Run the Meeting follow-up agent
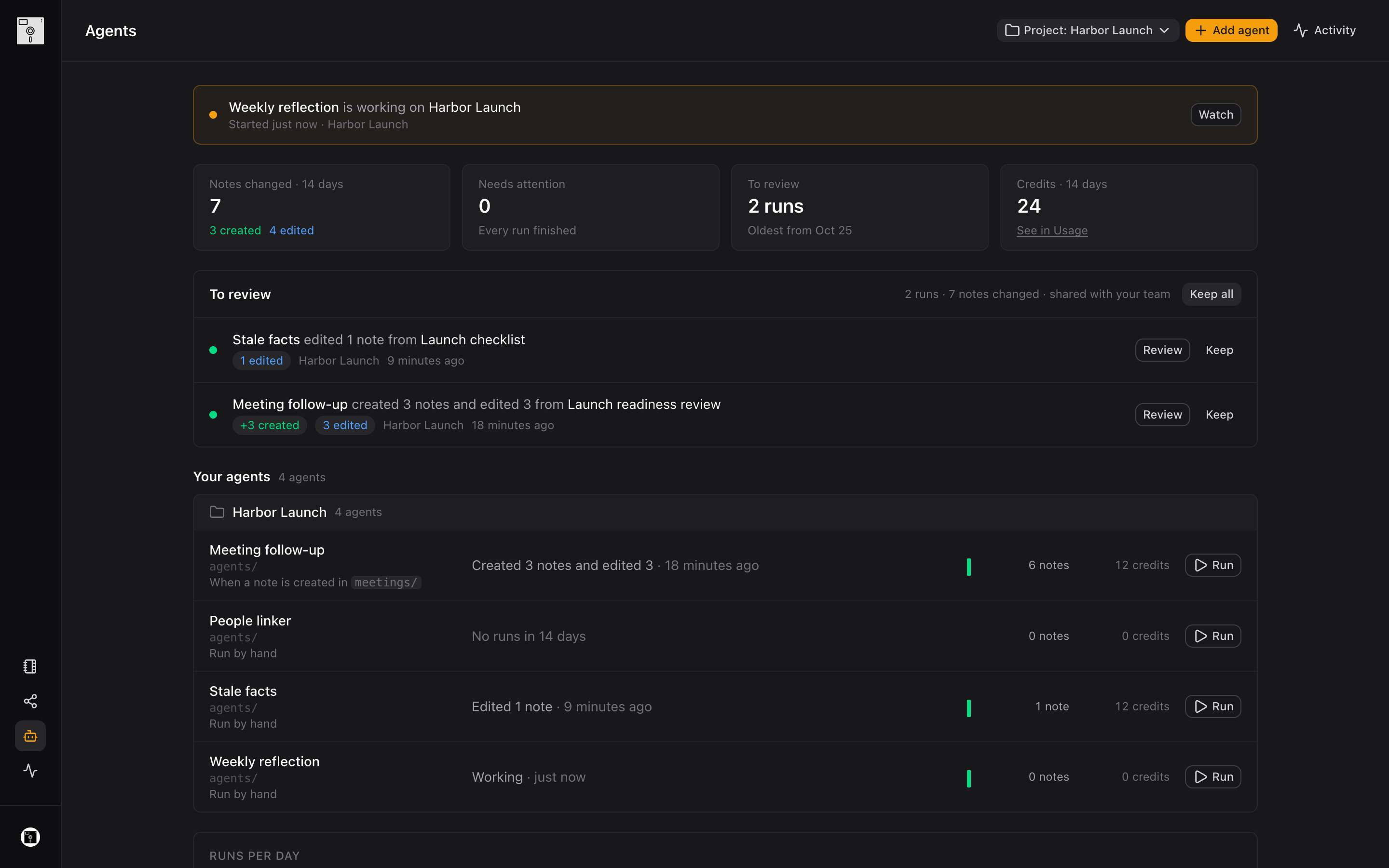The image size is (1389, 868). 1213,565
